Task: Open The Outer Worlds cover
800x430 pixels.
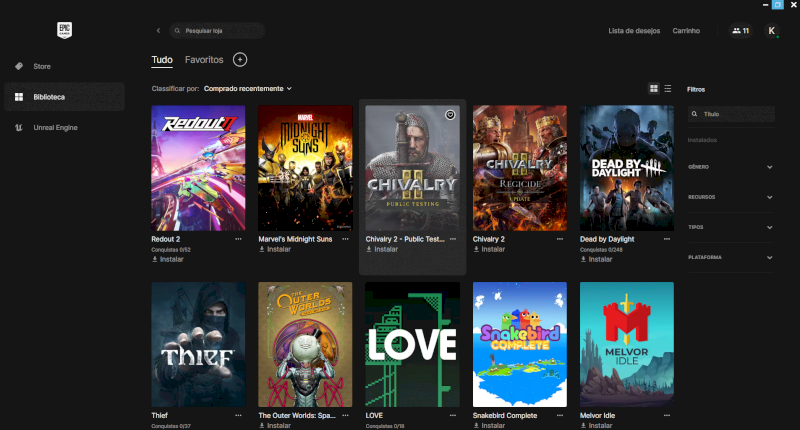Action: tap(305, 344)
